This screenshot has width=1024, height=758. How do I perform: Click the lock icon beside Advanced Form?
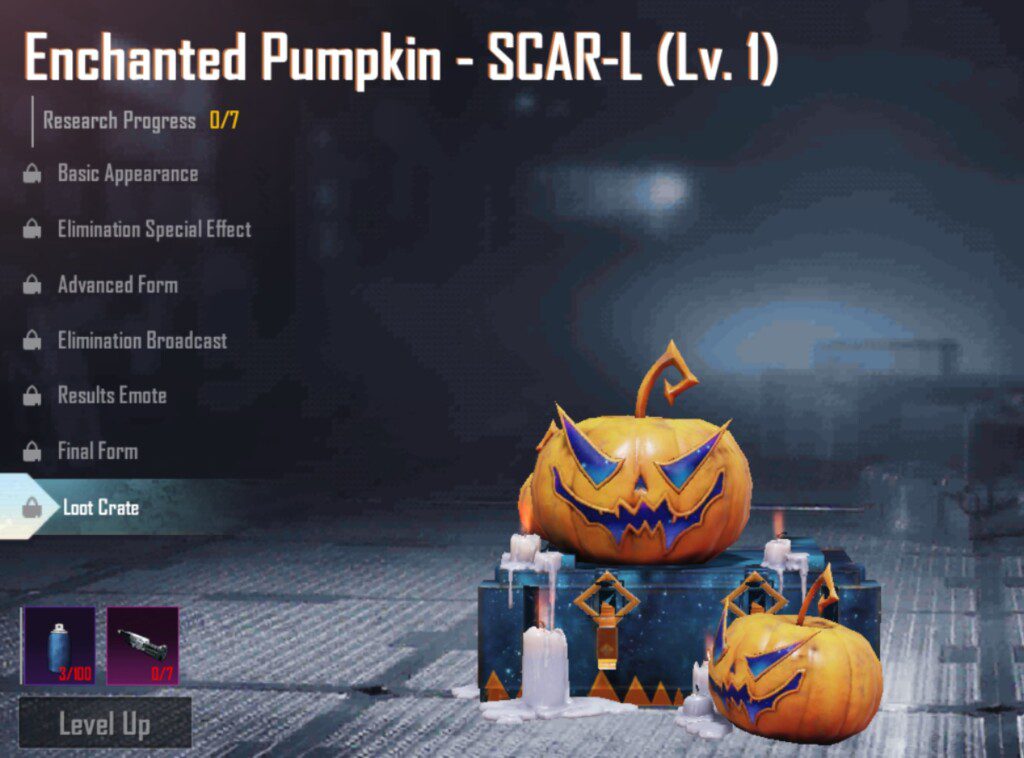pos(32,285)
